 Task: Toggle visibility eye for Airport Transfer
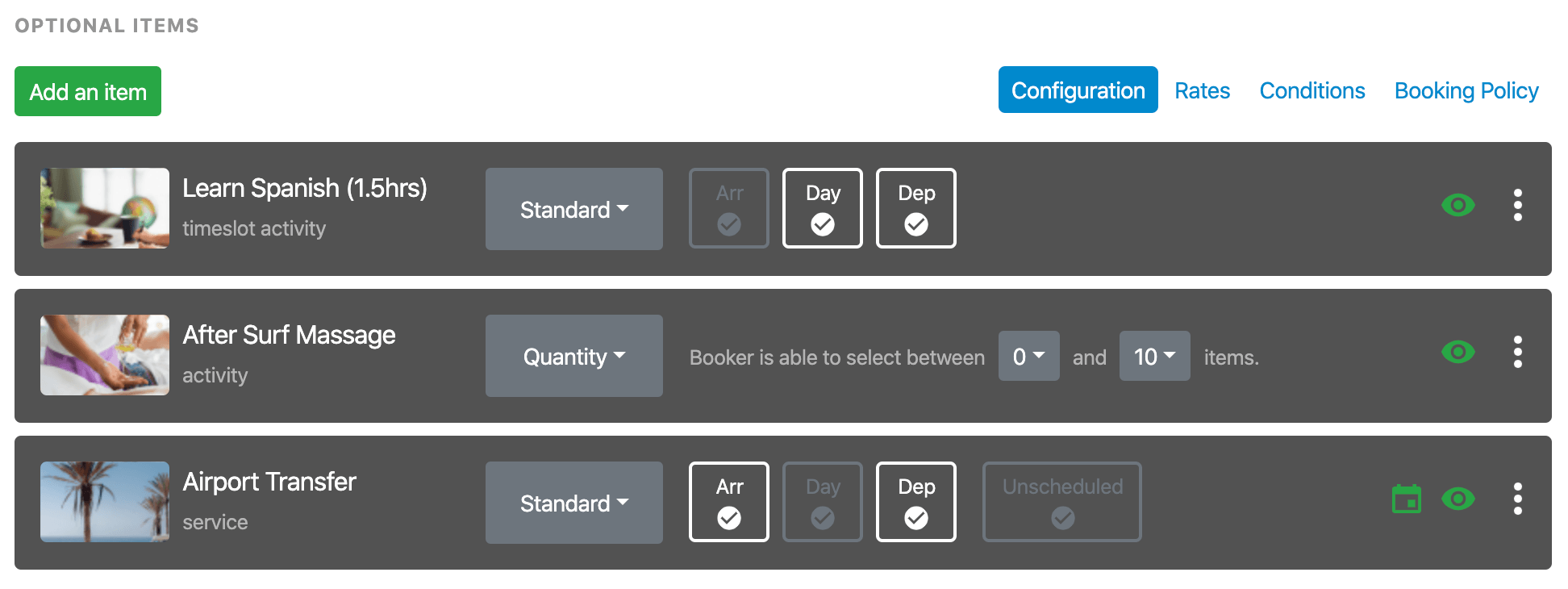coord(1458,499)
